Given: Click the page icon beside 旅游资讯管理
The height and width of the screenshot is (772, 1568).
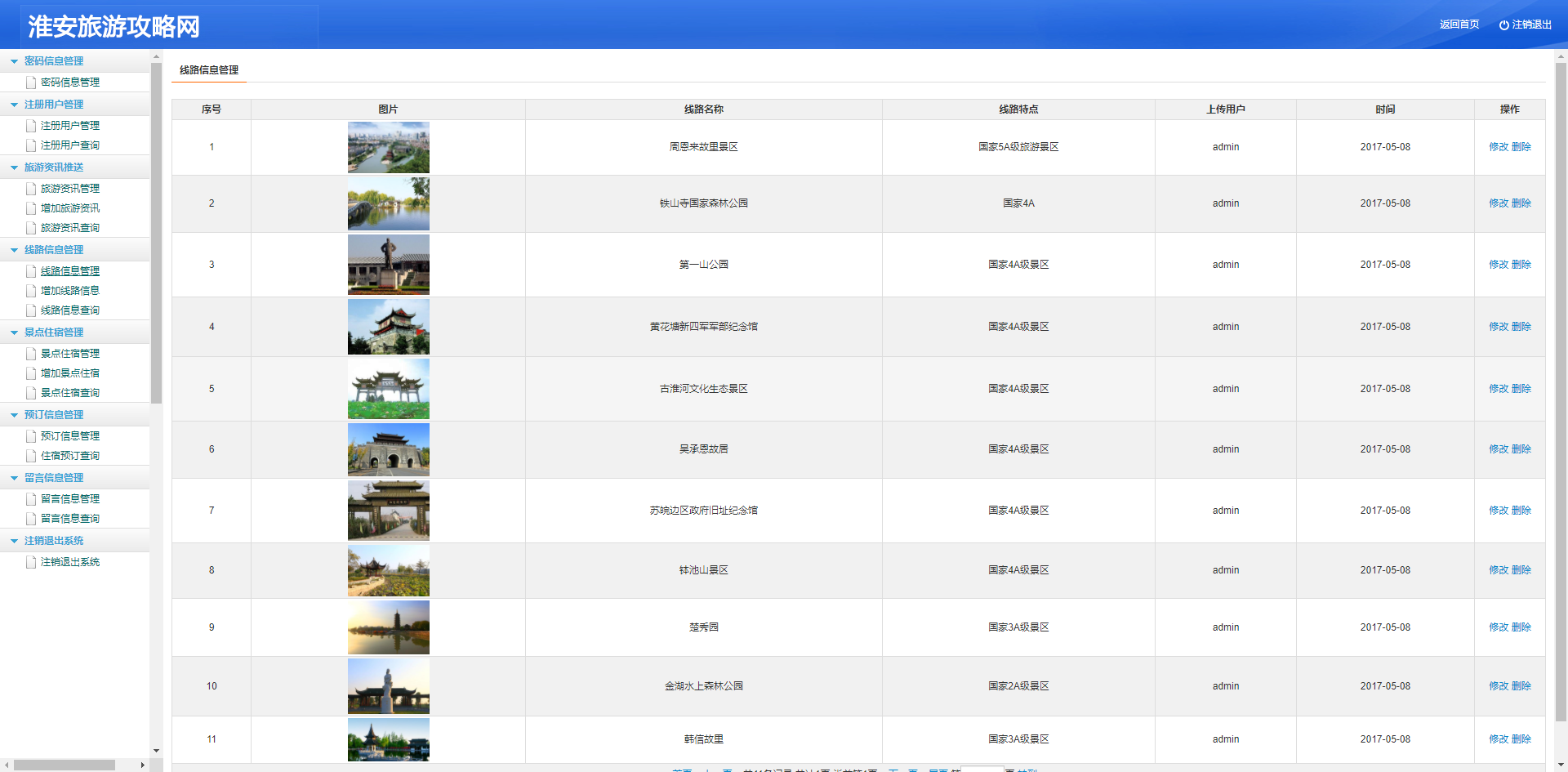Looking at the screenshot, I should pyautogui.click(x=31, y=189).
